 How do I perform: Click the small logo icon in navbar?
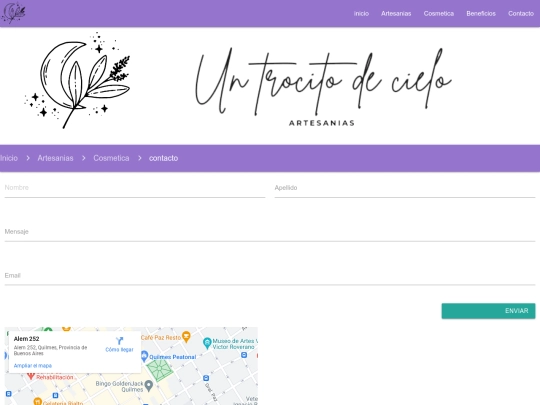(x=13, y=13)
